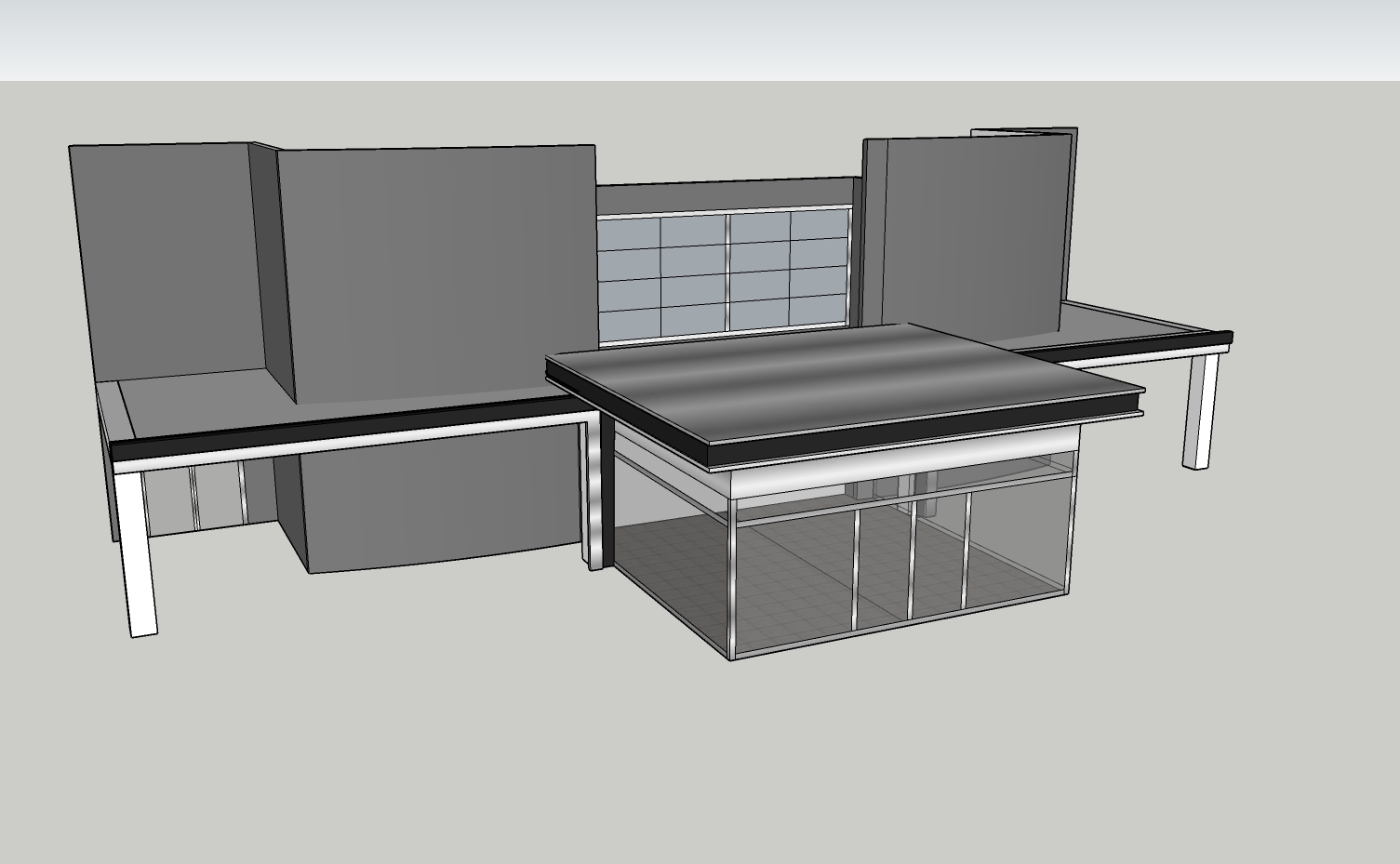This screenshot has height=864, width=1400.
Task: Select the white support column at far right
Action: [x=1198, y=410]
